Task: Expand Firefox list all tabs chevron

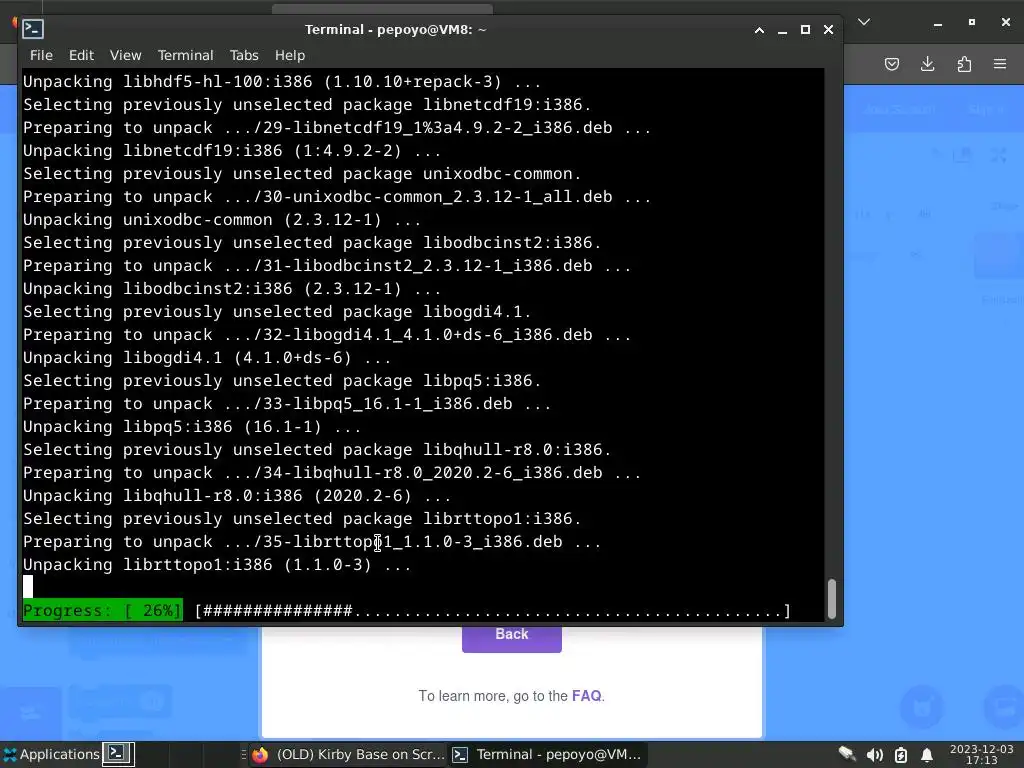Action: point(864,22)
